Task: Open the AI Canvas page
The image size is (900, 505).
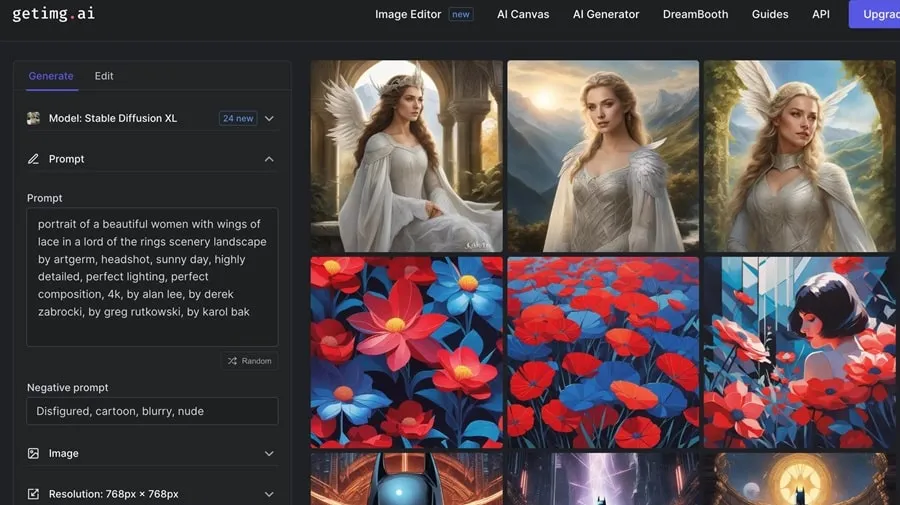Action: click(523, 14)
